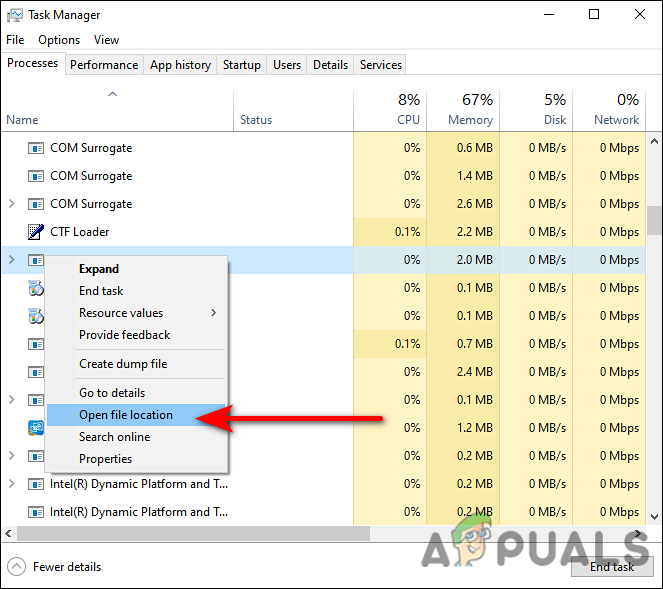Click the 0.7 MB memory value

[474, 344]
